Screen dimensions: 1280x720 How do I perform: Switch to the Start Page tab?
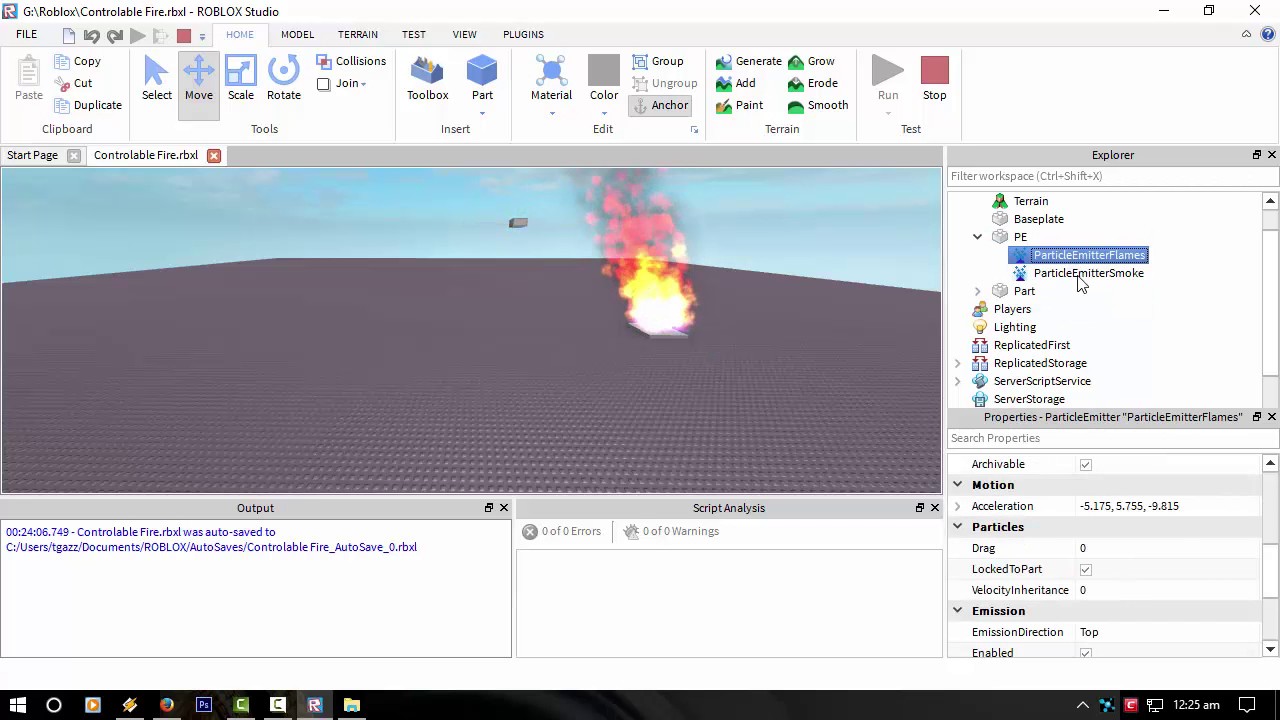(32, 155)
